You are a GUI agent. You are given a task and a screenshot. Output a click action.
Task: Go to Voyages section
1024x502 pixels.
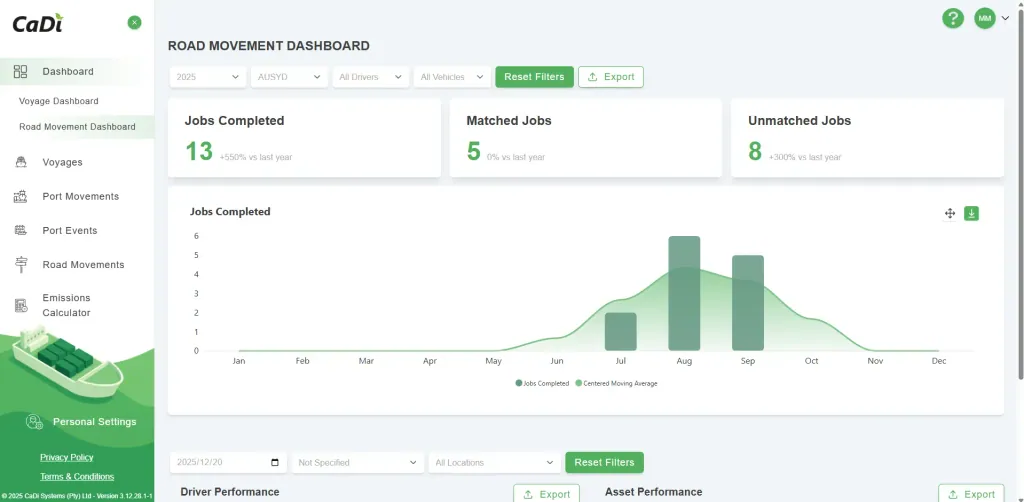coord(63,162)
